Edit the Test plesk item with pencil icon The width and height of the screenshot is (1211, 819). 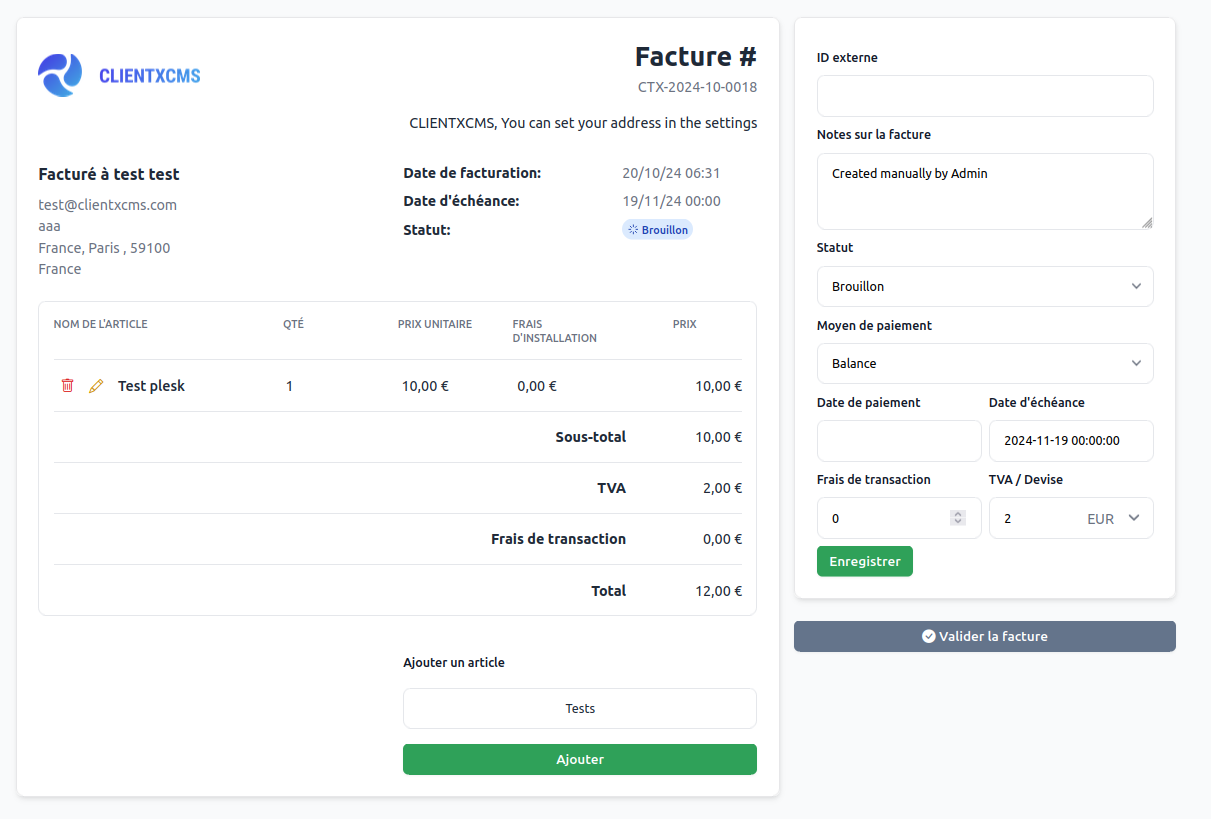(96, 386)
